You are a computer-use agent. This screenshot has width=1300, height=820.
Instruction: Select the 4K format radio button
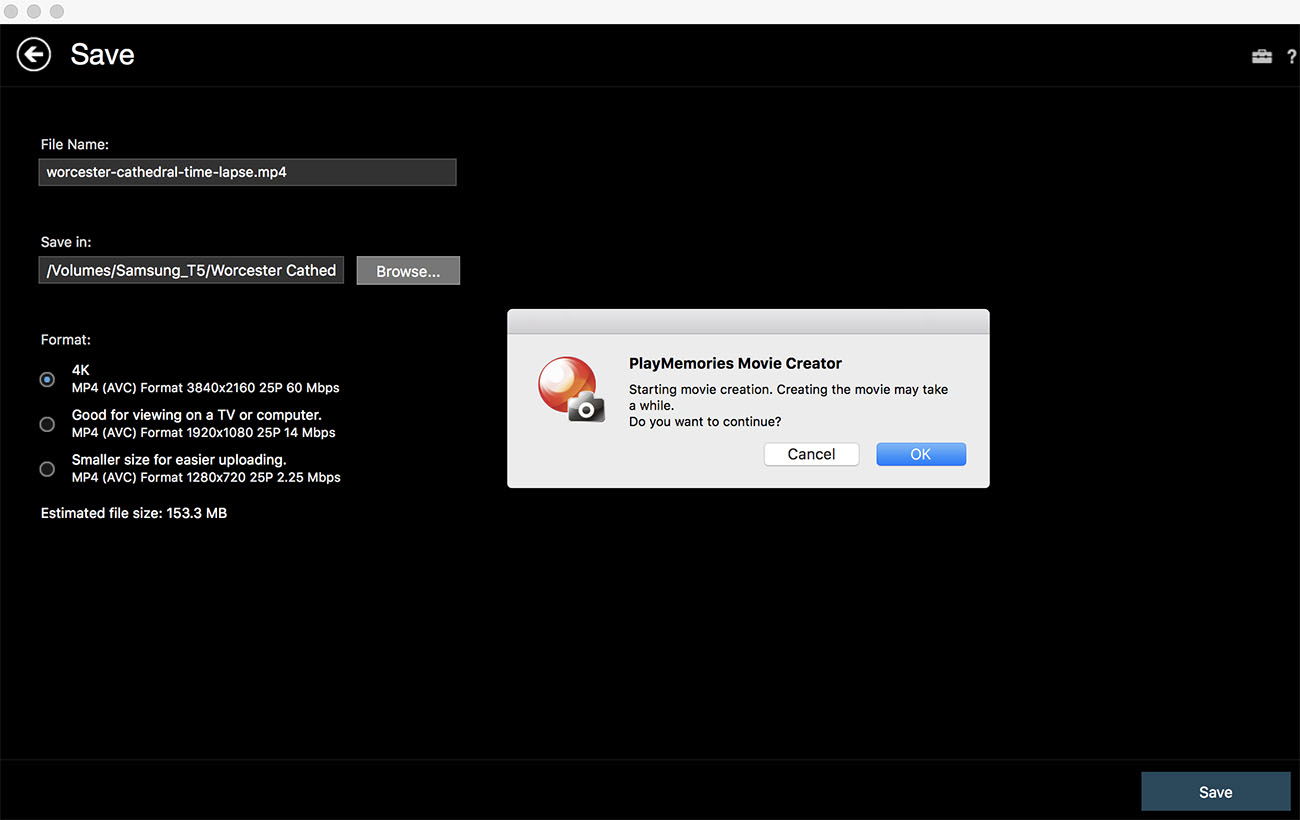pyautogui.click(x=47, y=379)
